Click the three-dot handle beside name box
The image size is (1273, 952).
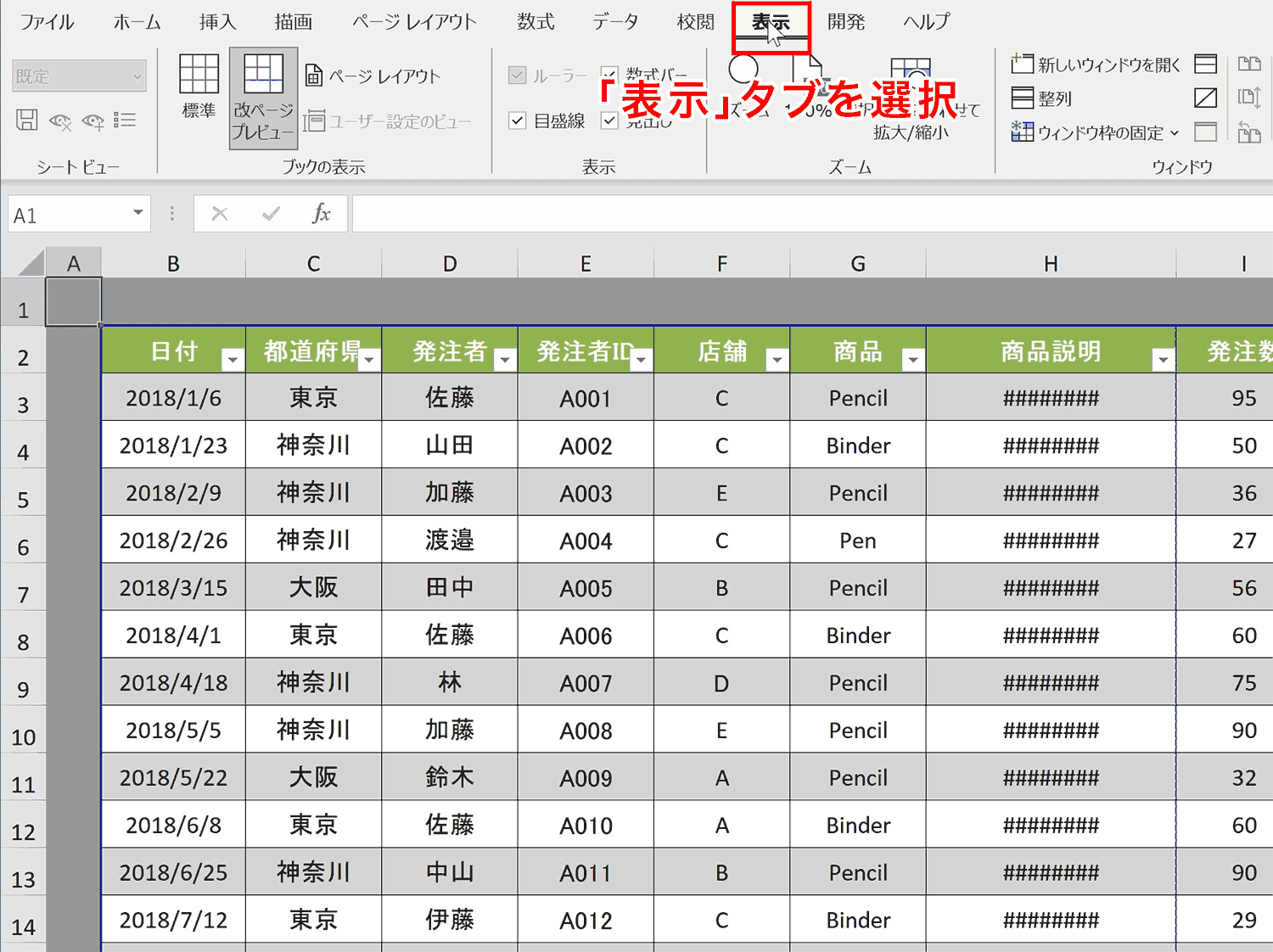pos(172,214)
